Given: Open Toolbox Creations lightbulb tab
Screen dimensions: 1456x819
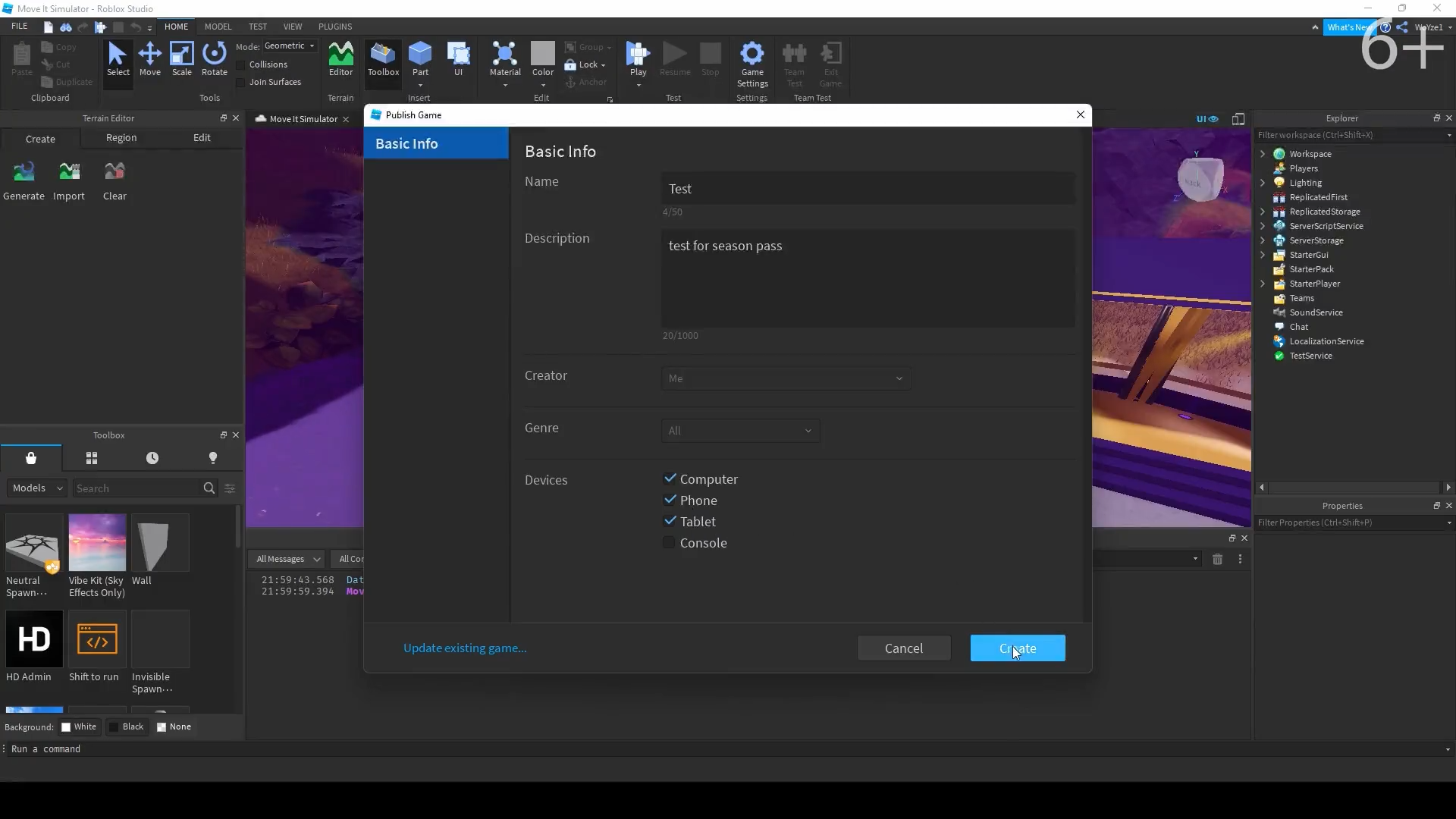Looking at the screenshot, I should pyautogui.click(x=213, y=458).
